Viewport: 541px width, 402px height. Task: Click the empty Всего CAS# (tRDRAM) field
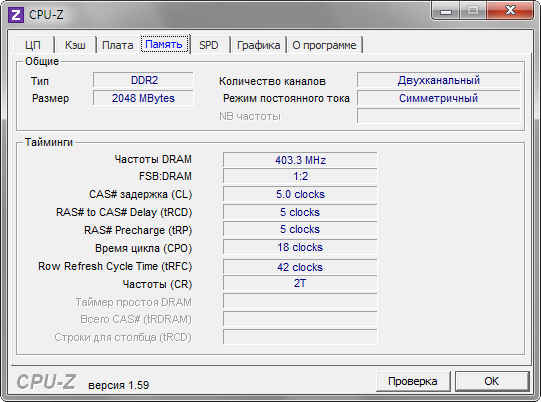click(x=300, y=319)
